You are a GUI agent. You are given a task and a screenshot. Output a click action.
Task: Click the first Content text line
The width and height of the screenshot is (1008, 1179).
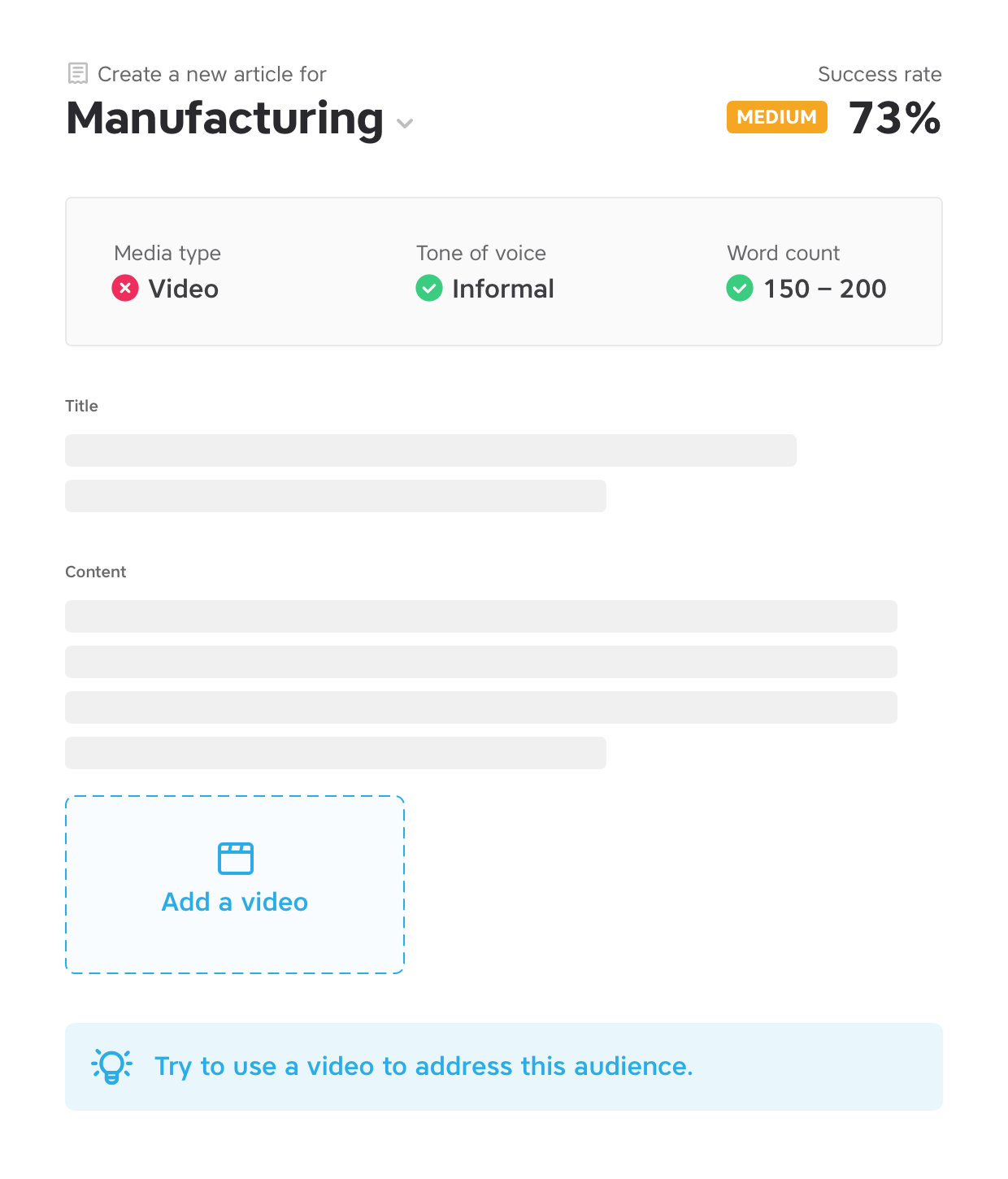point(481,616)
